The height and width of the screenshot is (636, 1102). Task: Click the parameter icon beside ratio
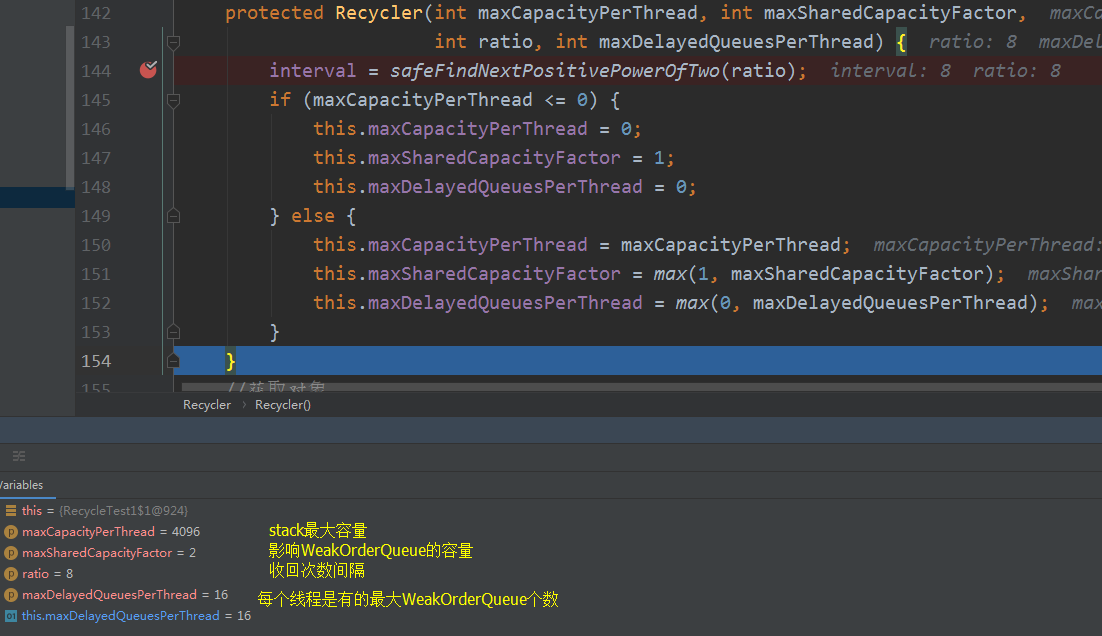tap(11, 574)
